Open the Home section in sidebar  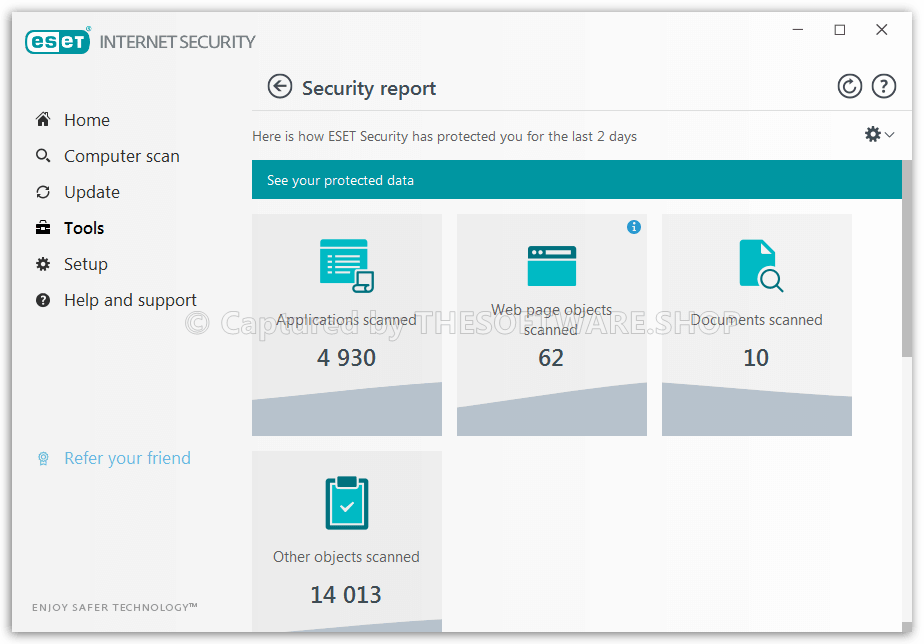86,120
